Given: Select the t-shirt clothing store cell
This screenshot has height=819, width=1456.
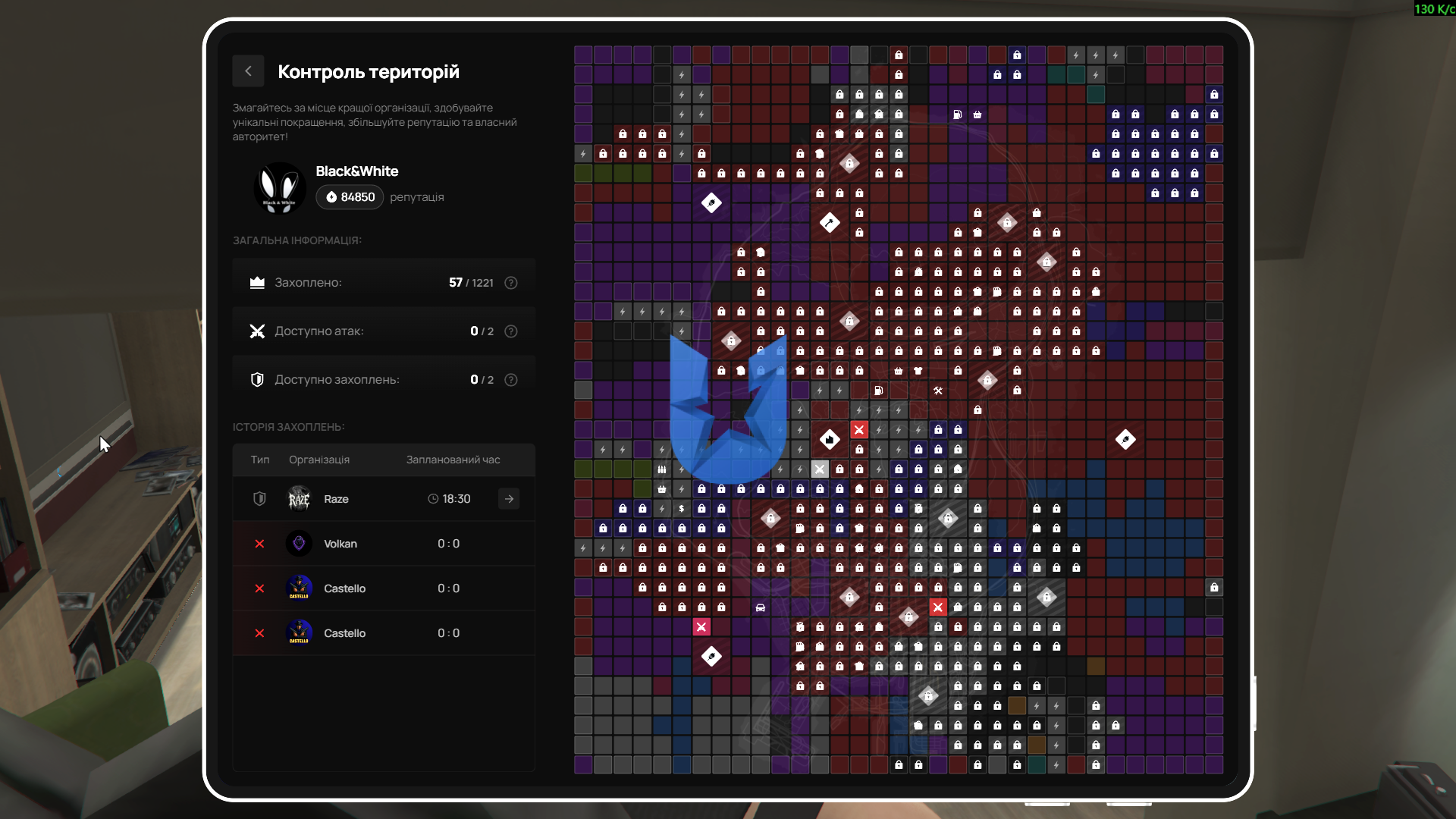Looking at the screenshot, I should (918, 371).
